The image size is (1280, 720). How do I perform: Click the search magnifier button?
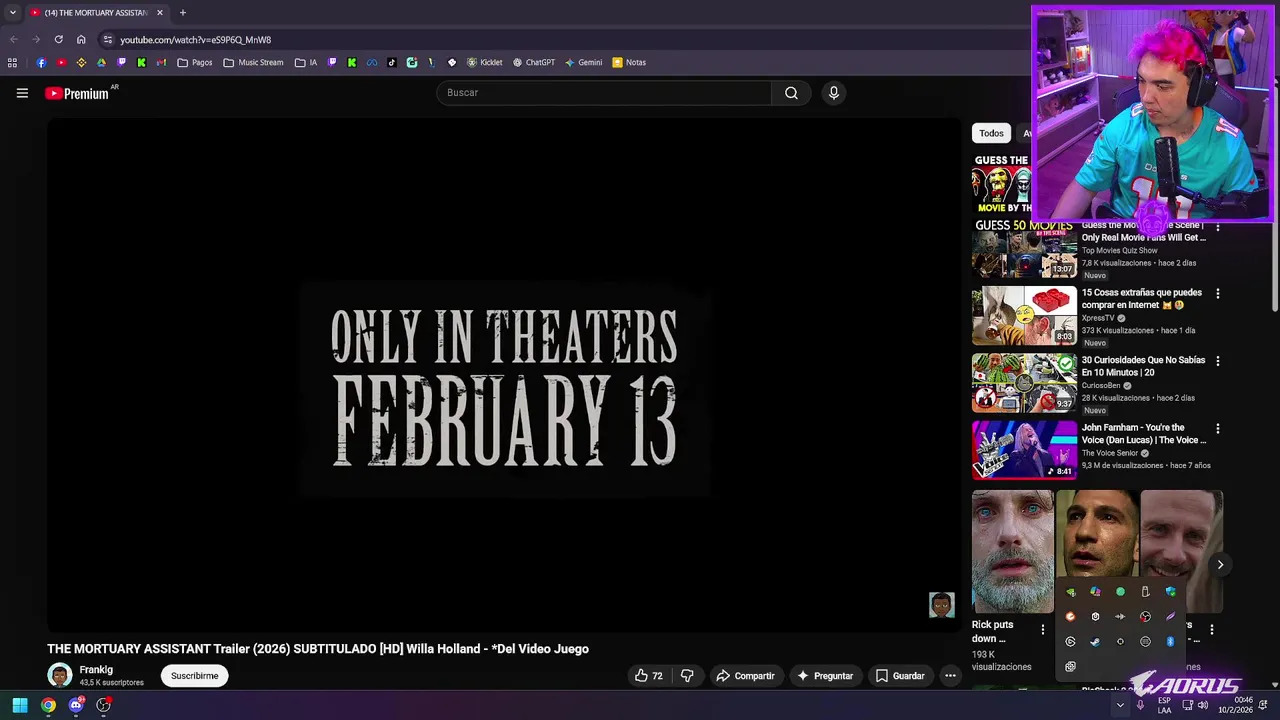(x=791, y=93)
